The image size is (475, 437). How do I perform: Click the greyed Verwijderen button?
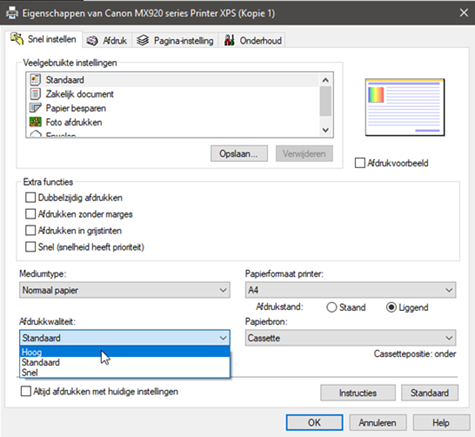click(x=304, y=154)
